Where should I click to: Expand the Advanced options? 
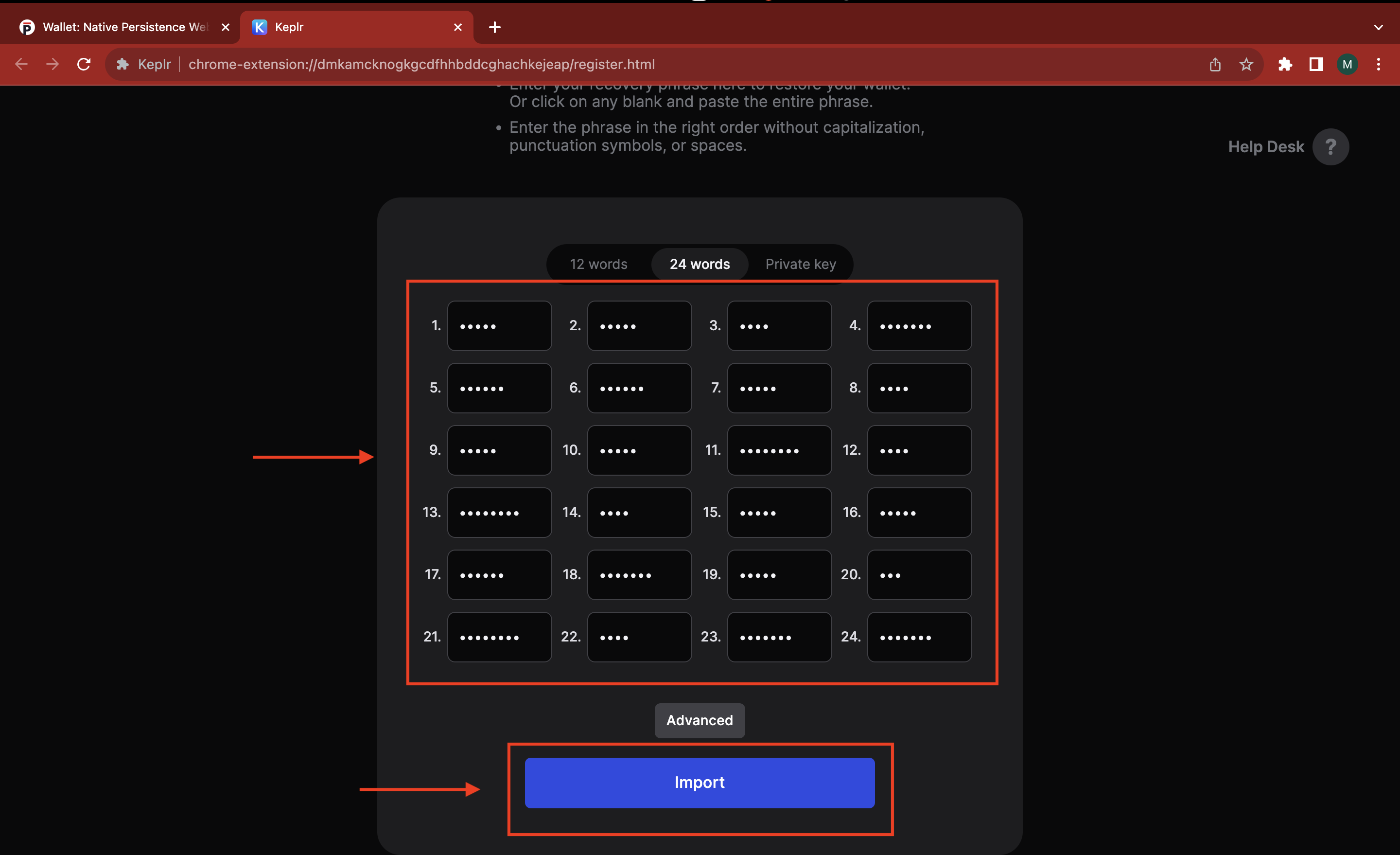[x=700, y=720]
